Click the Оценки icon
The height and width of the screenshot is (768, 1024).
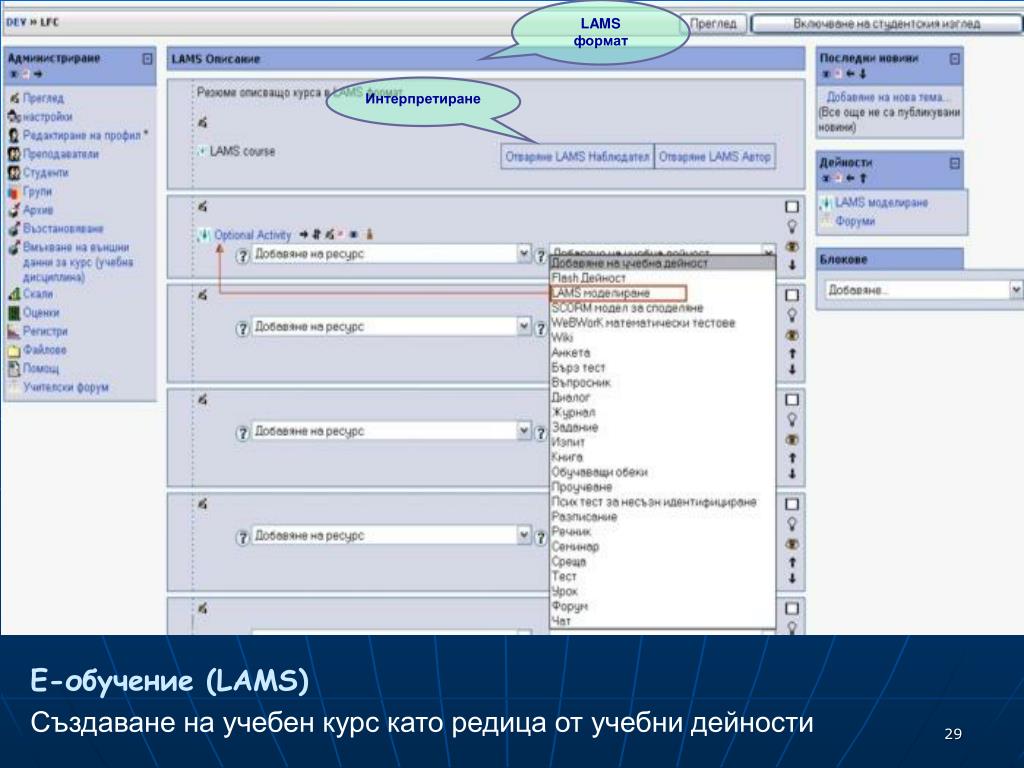(x=14, y=313)
